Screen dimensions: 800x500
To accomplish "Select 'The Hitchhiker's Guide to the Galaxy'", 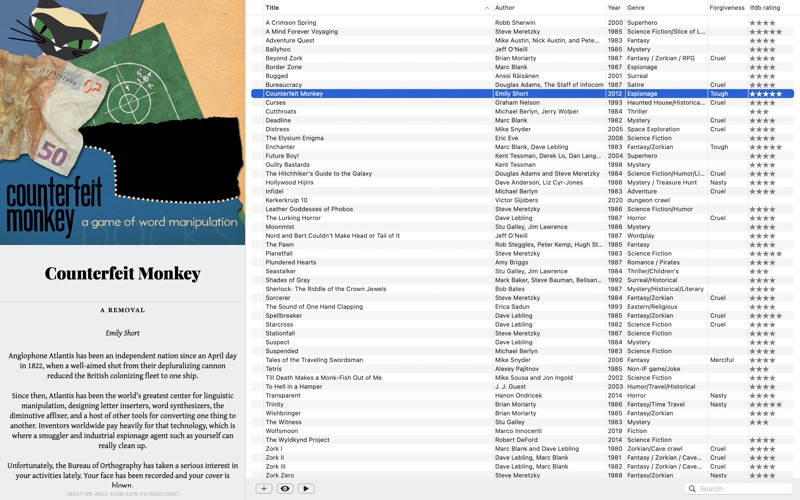I will [x=522, y=173].
